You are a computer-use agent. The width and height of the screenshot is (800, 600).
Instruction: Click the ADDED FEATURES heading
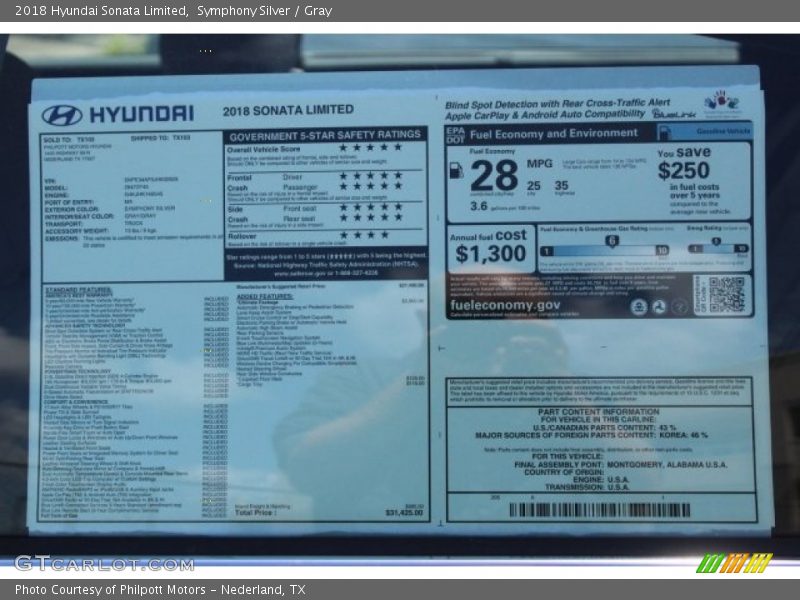coord(265,296)
